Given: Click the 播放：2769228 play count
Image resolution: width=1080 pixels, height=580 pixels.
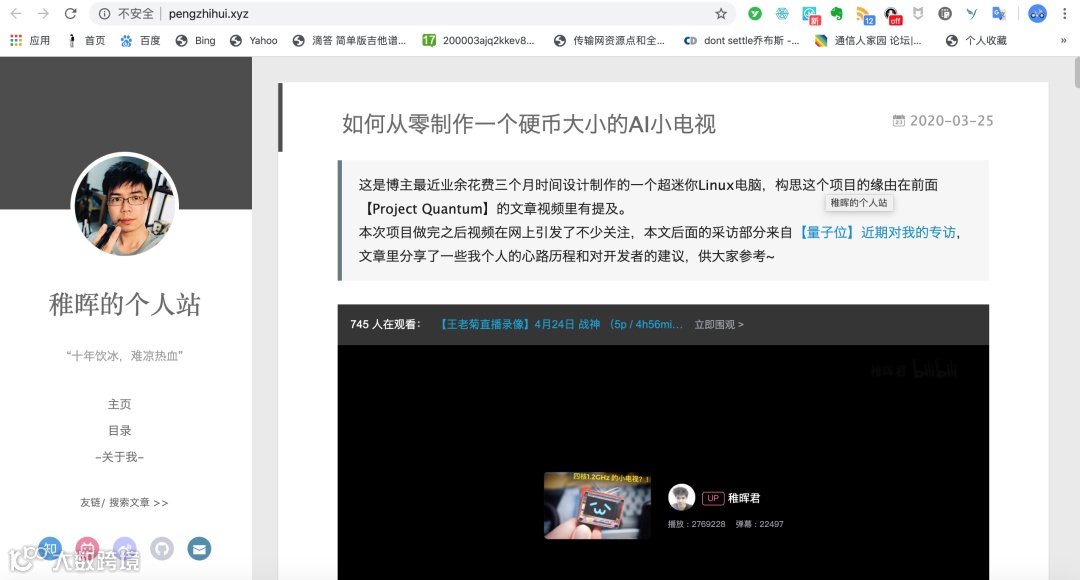Looking at the screenshot, I should 696,524.
